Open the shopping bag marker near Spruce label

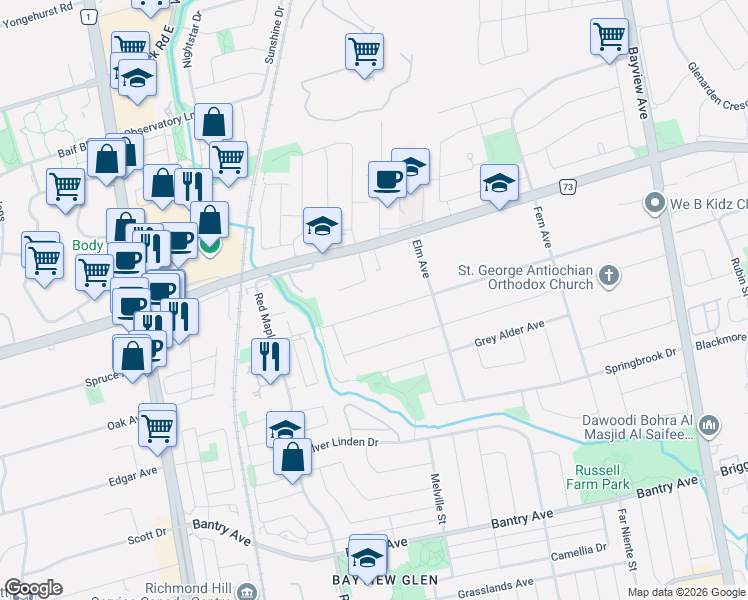[133, 356]
